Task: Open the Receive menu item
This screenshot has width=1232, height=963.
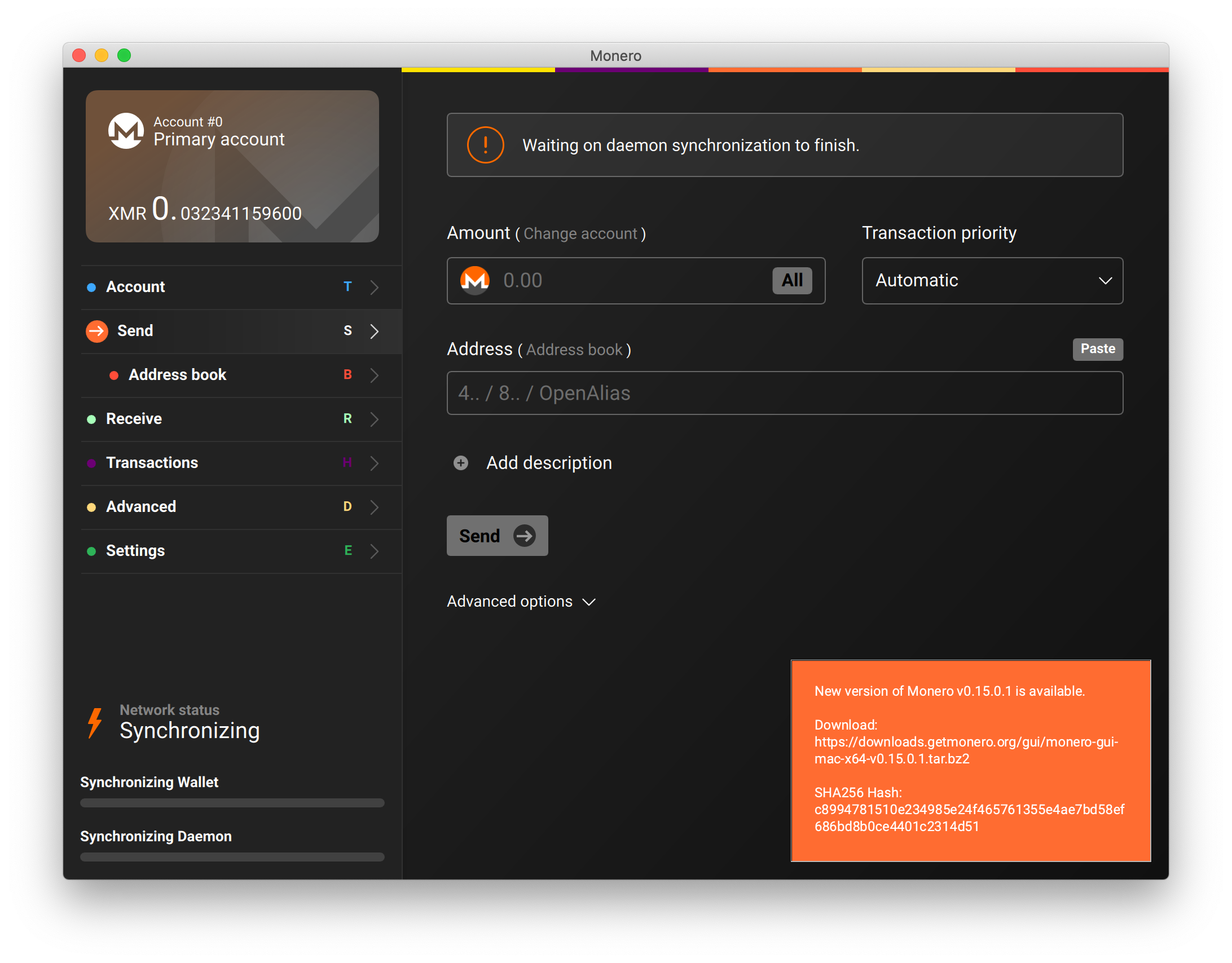Action: point(134,419)
